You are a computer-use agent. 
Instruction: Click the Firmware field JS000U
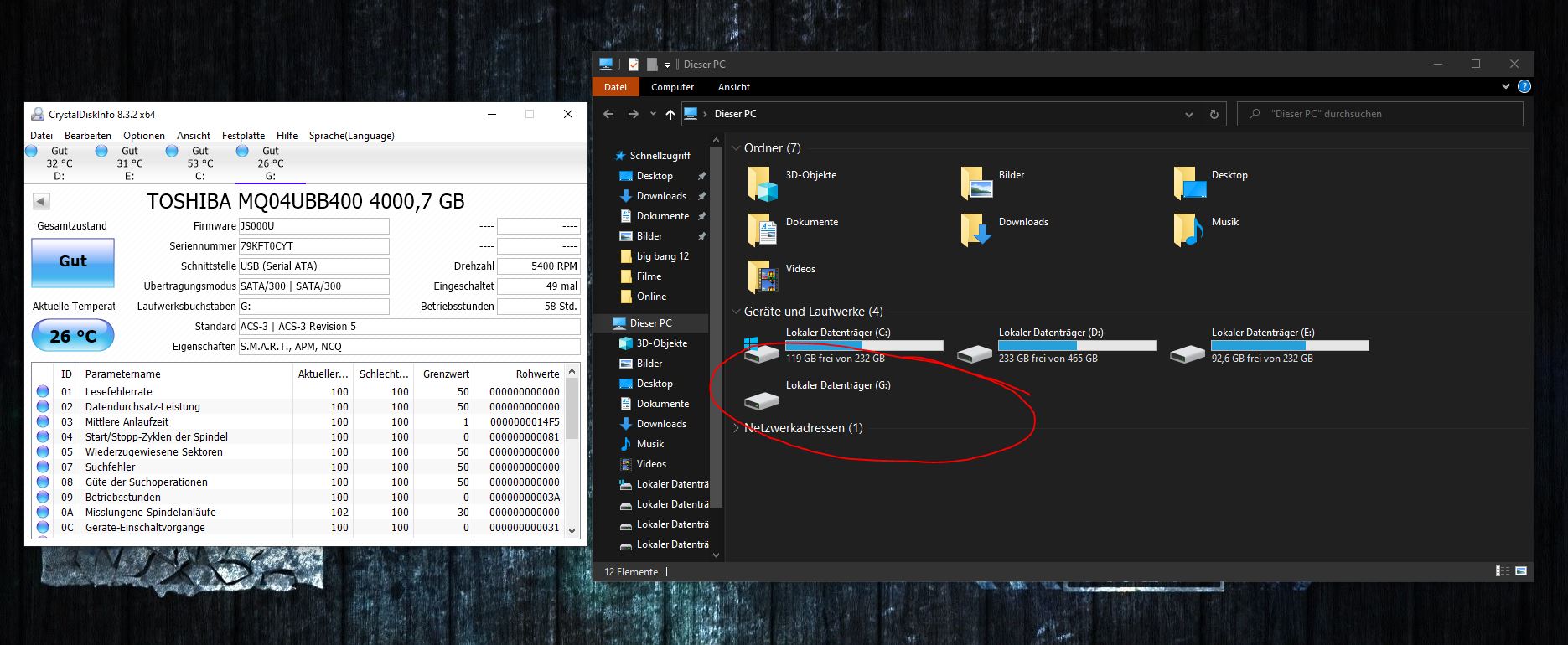pyautogui.click(x=313, y=226)
